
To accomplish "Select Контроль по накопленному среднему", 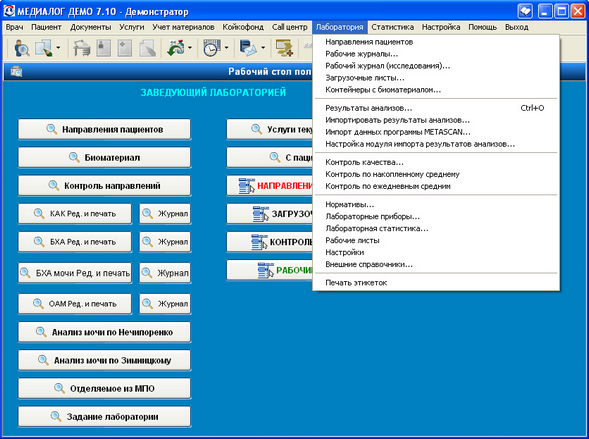I will pos(436,174).
